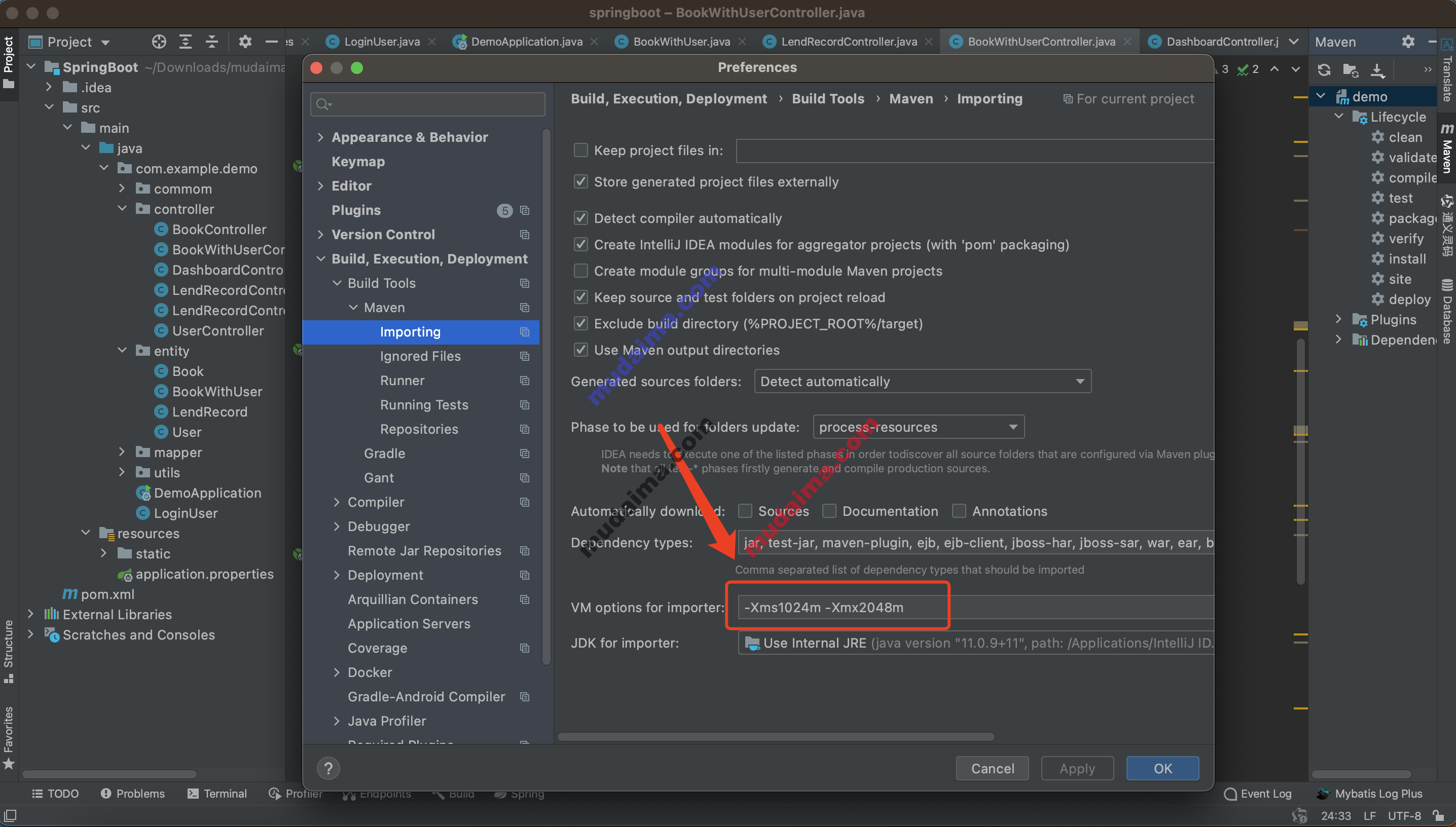
Task: Open the Favorites side tool window
Action: (9, 737)
